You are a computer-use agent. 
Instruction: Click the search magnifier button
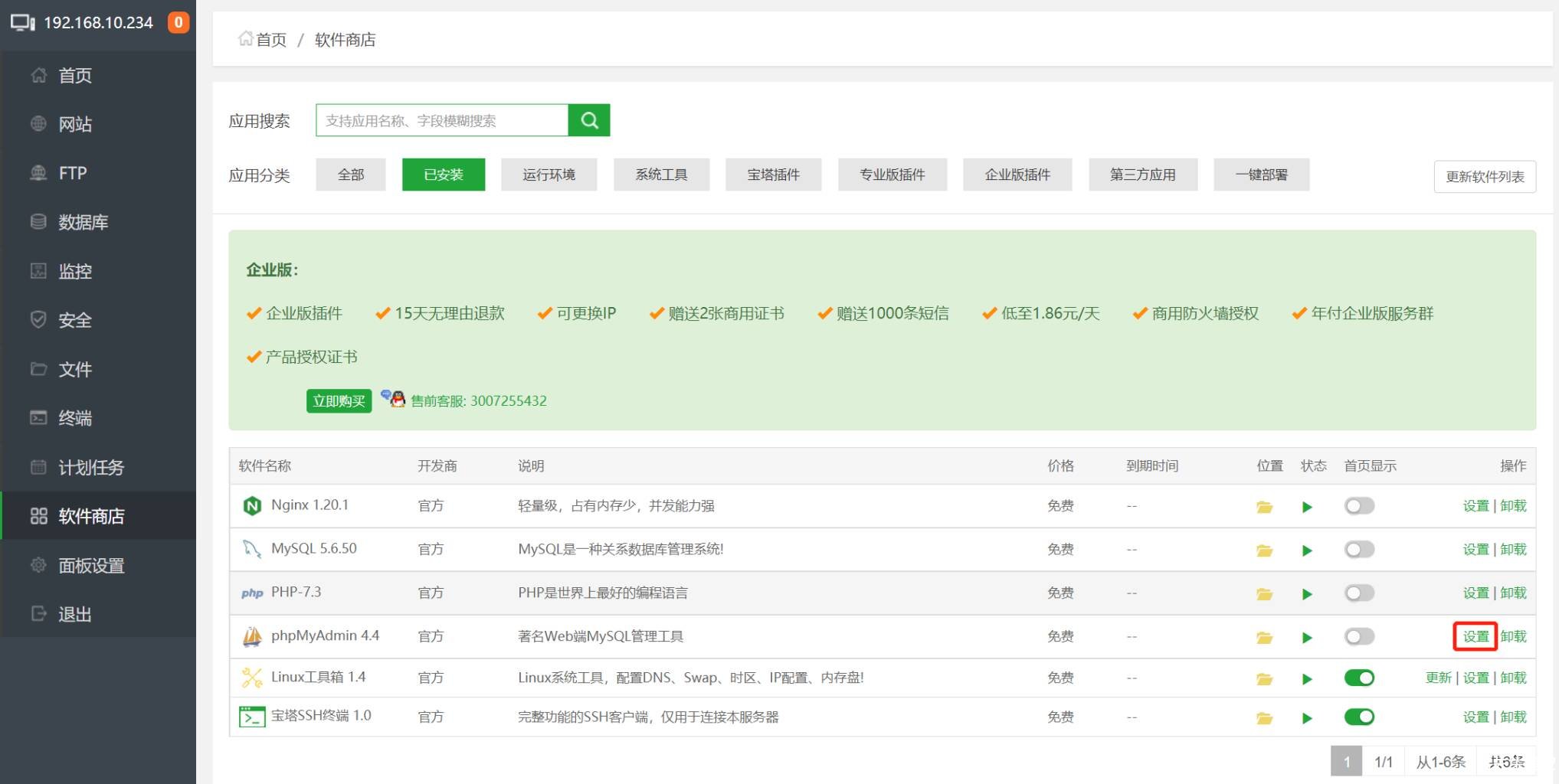tap(589, 120)
